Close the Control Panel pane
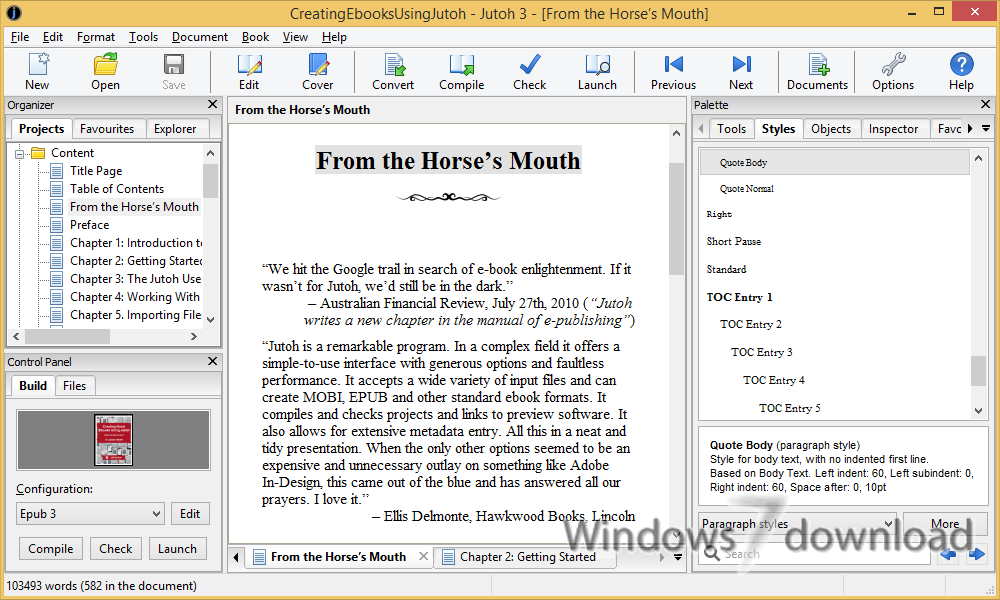This screenshot has height=600, width=1000. 213,361
